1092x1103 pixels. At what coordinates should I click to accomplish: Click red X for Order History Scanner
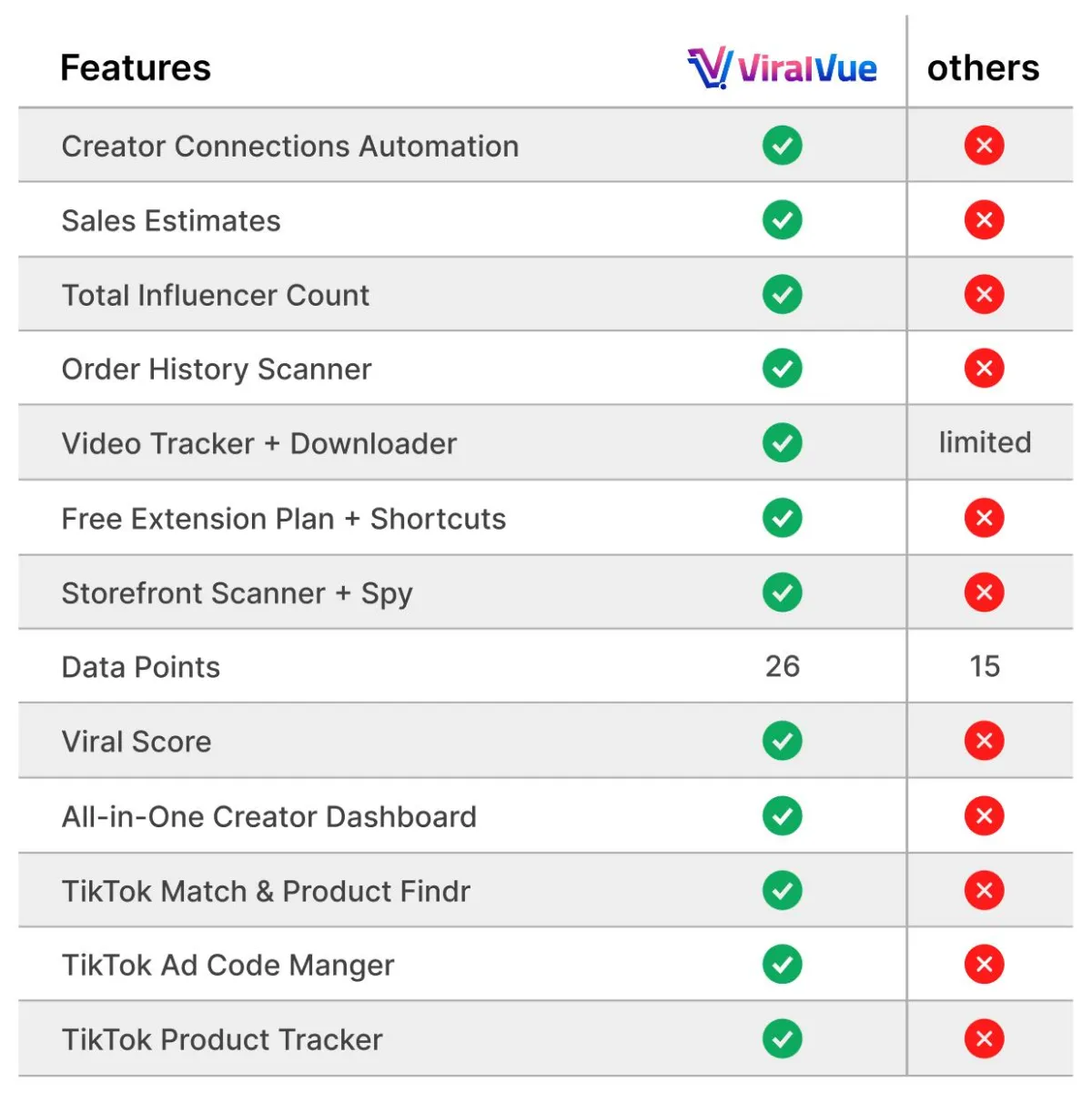(x=985, y=369)
